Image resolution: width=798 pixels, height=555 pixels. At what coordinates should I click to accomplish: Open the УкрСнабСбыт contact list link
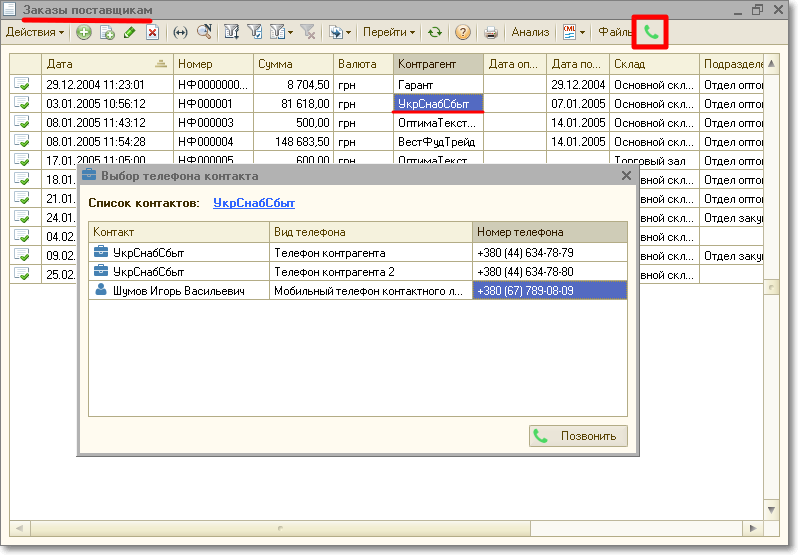[254, 202]
